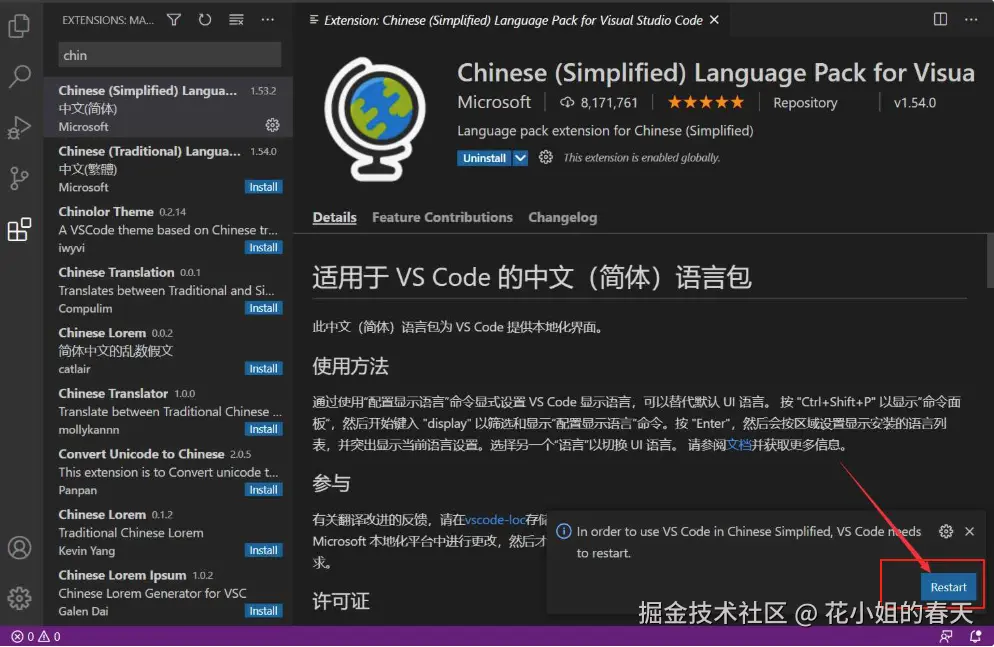
Task: Select the Chinese (Simplified) Language Pack editor tab
Action: 513,20
